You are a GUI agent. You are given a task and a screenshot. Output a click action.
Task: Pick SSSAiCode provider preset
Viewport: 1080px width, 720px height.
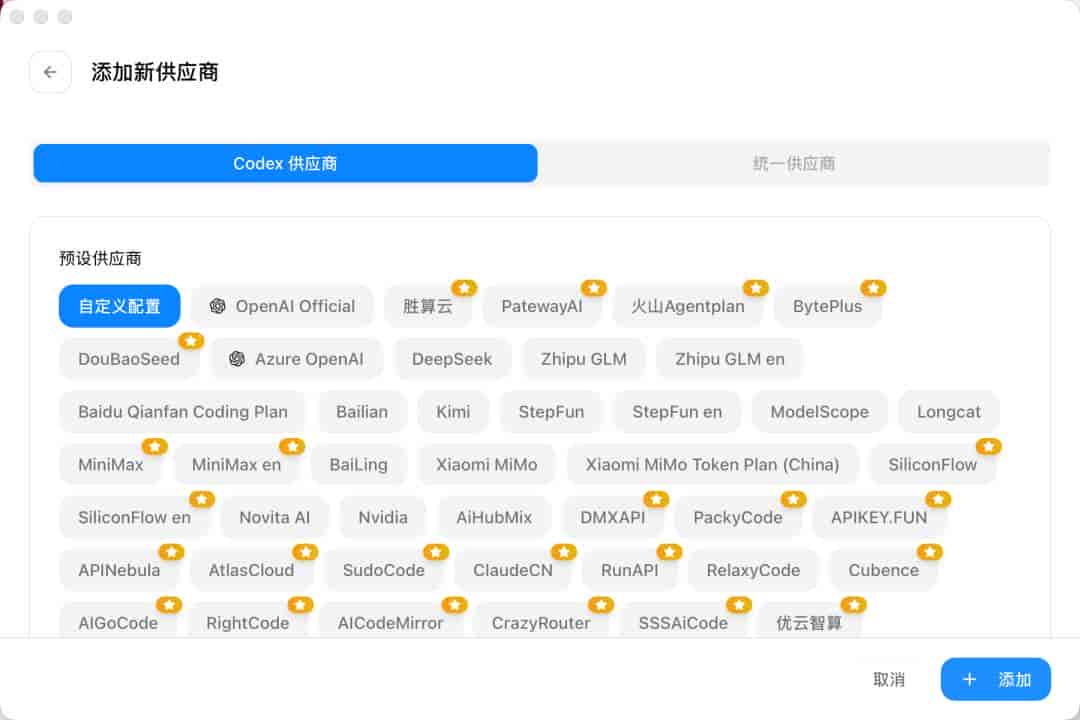coord(683,622)
